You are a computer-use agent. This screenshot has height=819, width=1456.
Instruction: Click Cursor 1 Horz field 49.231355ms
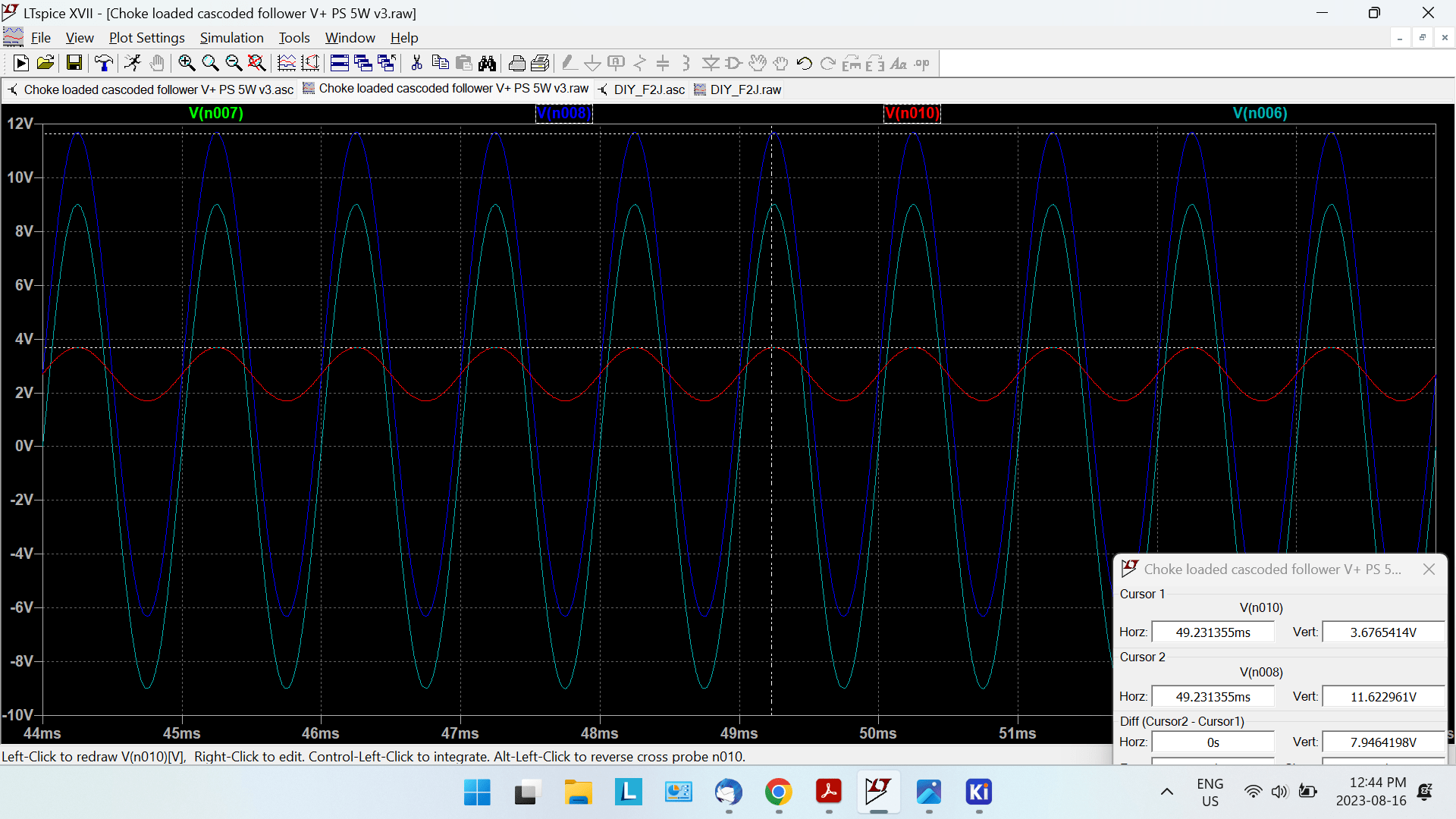[1213, 632]
